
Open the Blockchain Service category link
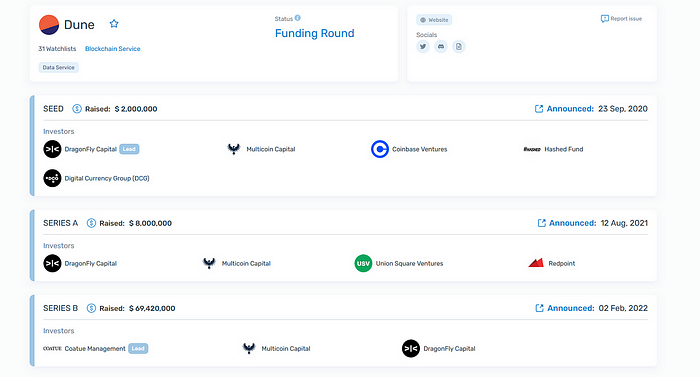click(112, 49)
